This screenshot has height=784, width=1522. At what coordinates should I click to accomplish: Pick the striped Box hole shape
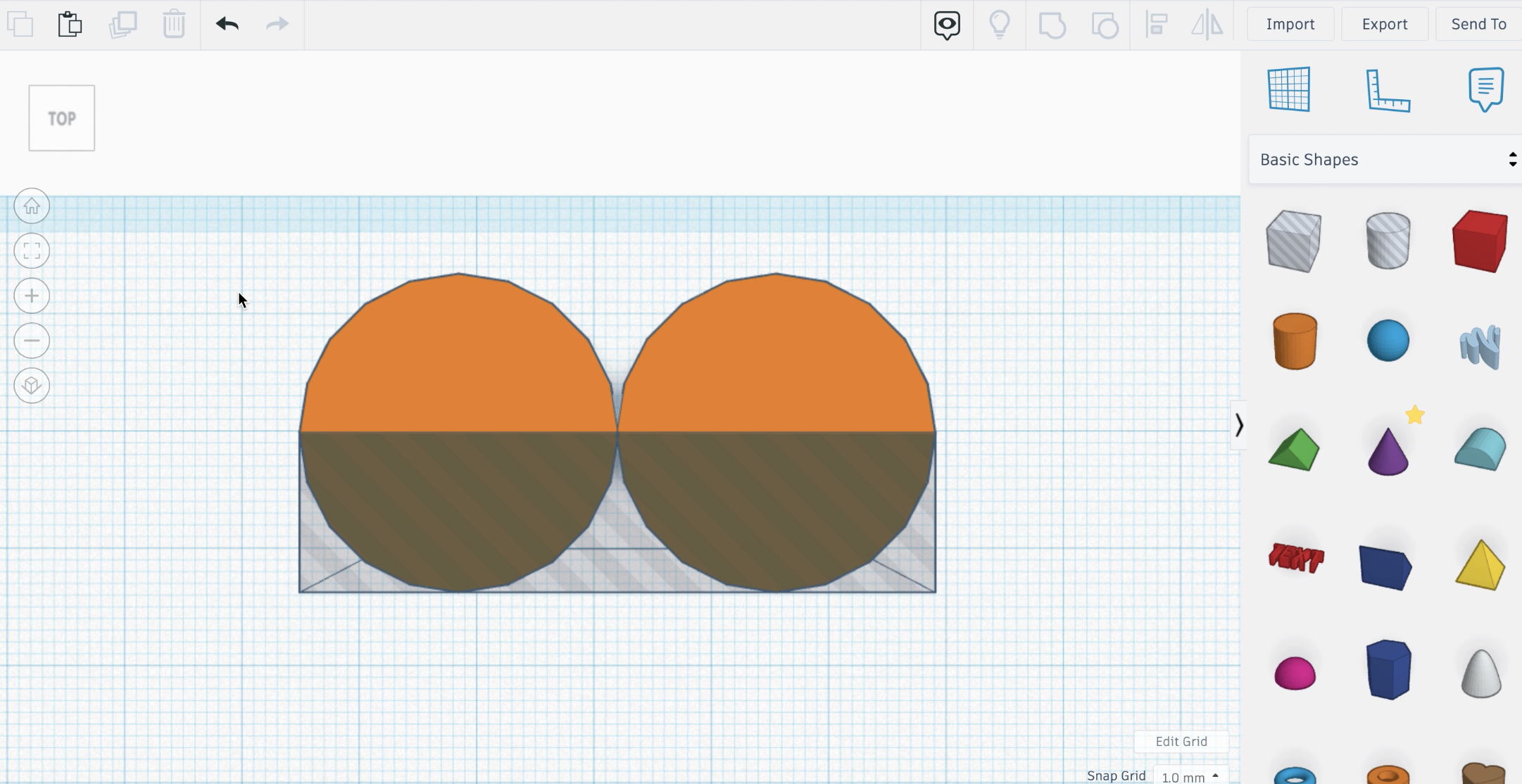click(1293, 241)
